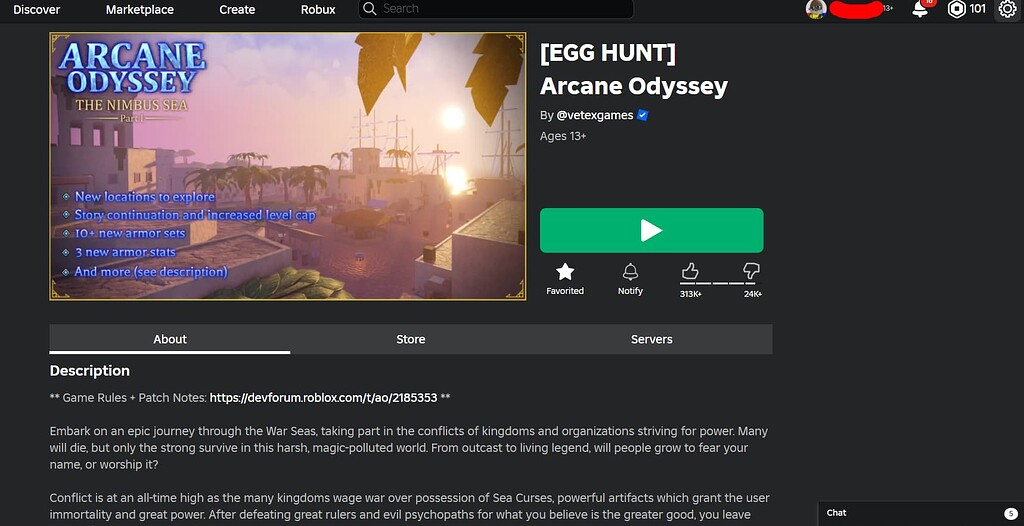Screen dimensions: 1024x526
Task: Open the @vetexgames creator link
Action: click(594, 115)
